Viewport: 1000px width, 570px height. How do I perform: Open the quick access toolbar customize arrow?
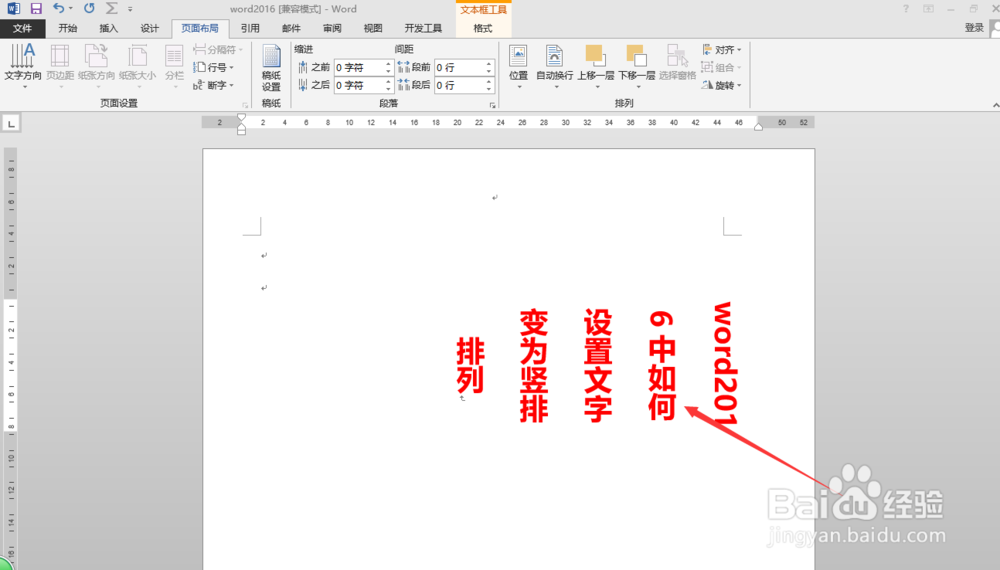(x=130, y=9)
